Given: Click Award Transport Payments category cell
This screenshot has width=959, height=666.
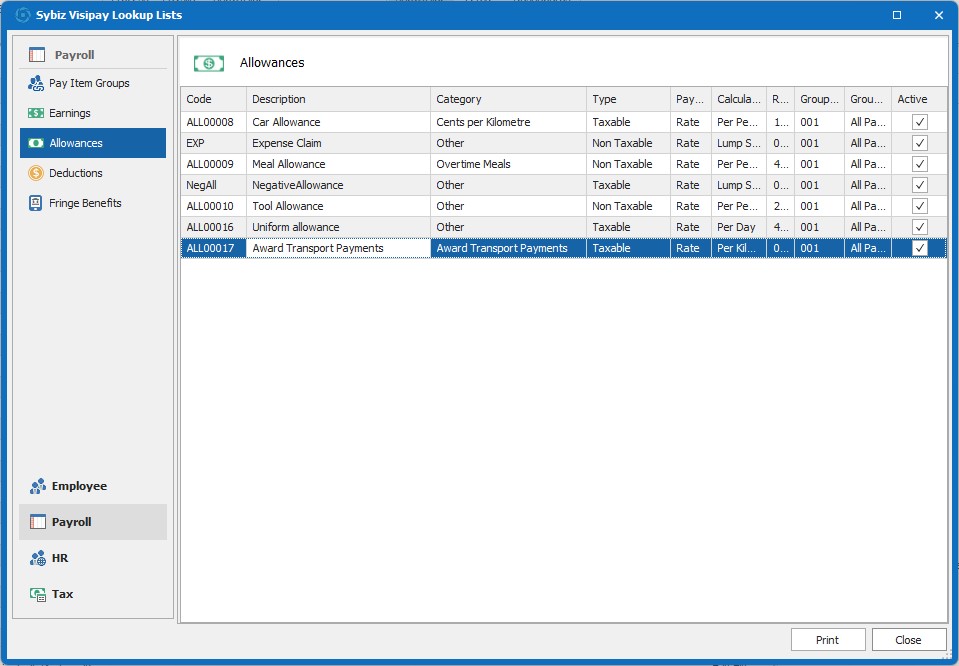Looking at the screenshot, I should 508,248.
